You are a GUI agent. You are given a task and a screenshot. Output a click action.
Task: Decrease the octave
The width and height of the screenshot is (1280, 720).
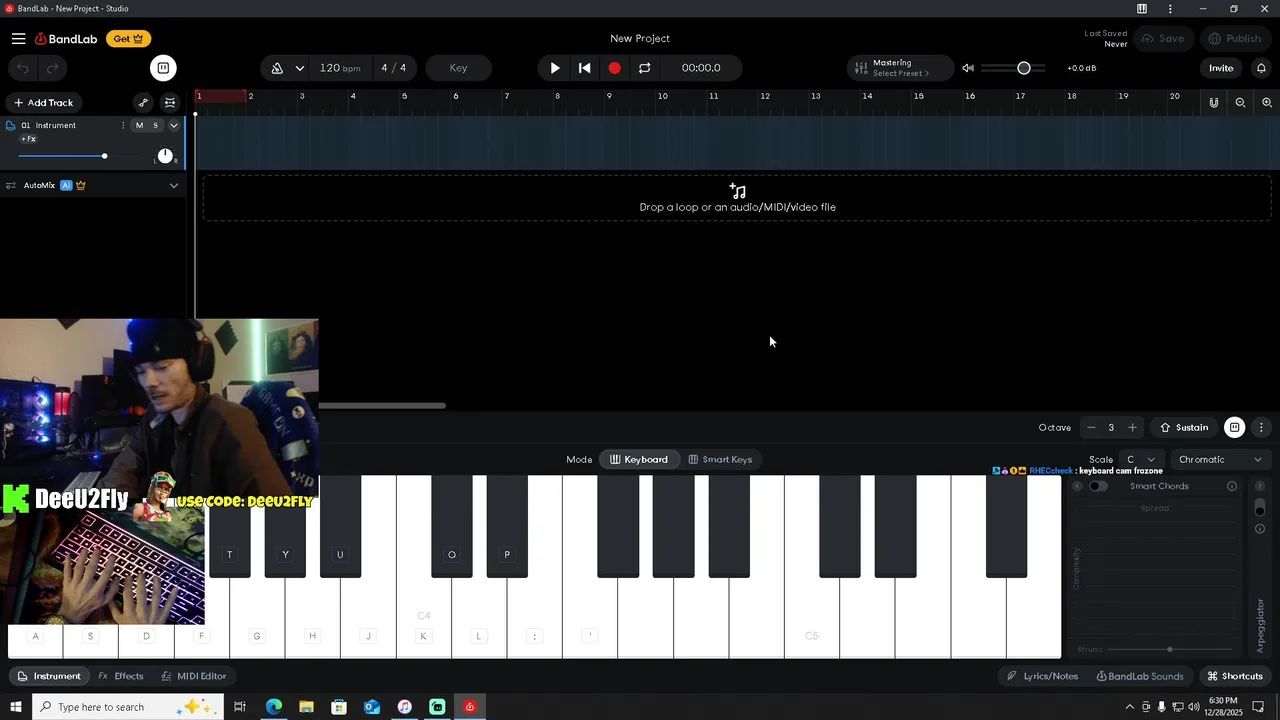(x=1091, y=428)
